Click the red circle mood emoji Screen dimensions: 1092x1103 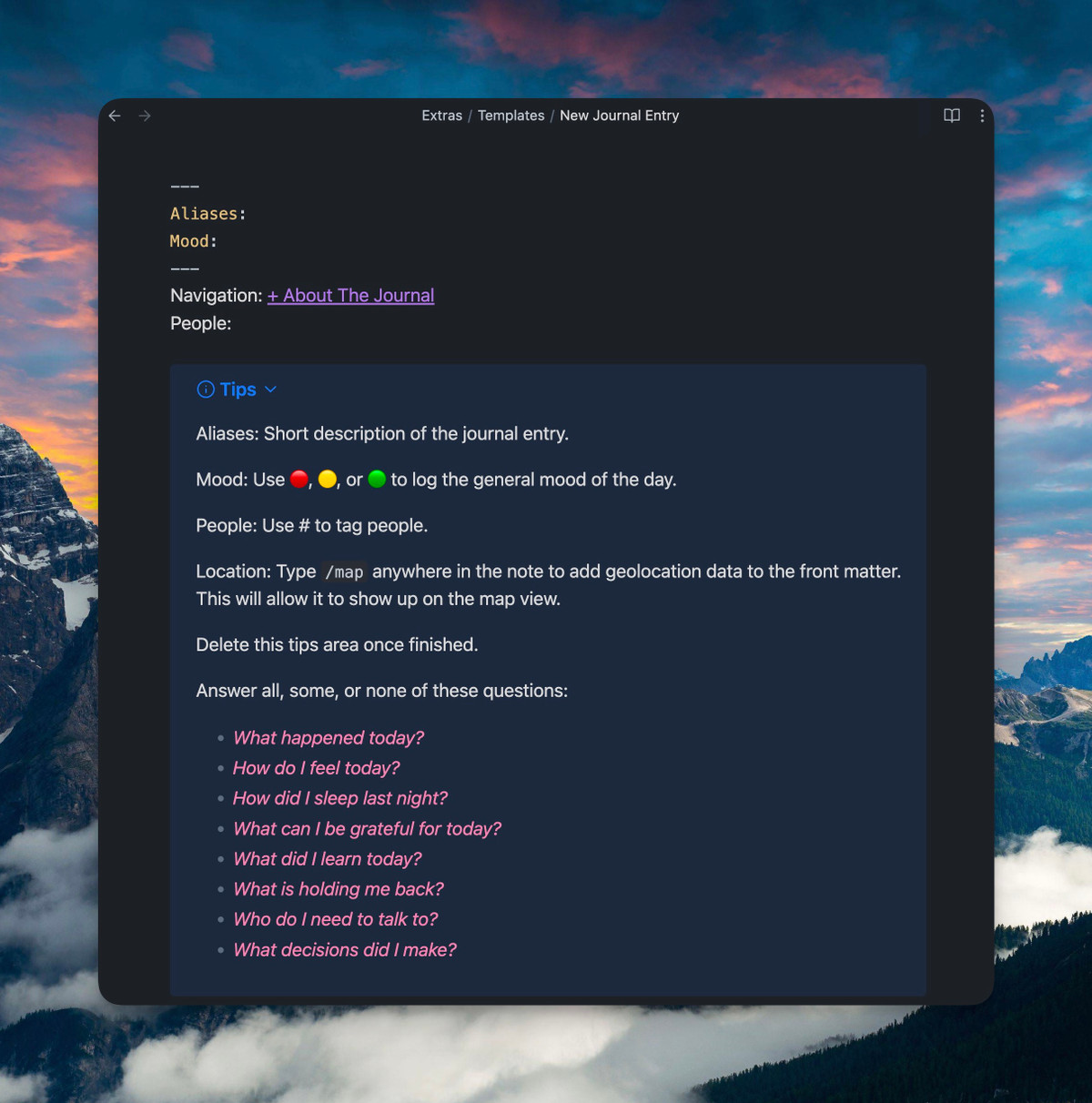(299, 480)
